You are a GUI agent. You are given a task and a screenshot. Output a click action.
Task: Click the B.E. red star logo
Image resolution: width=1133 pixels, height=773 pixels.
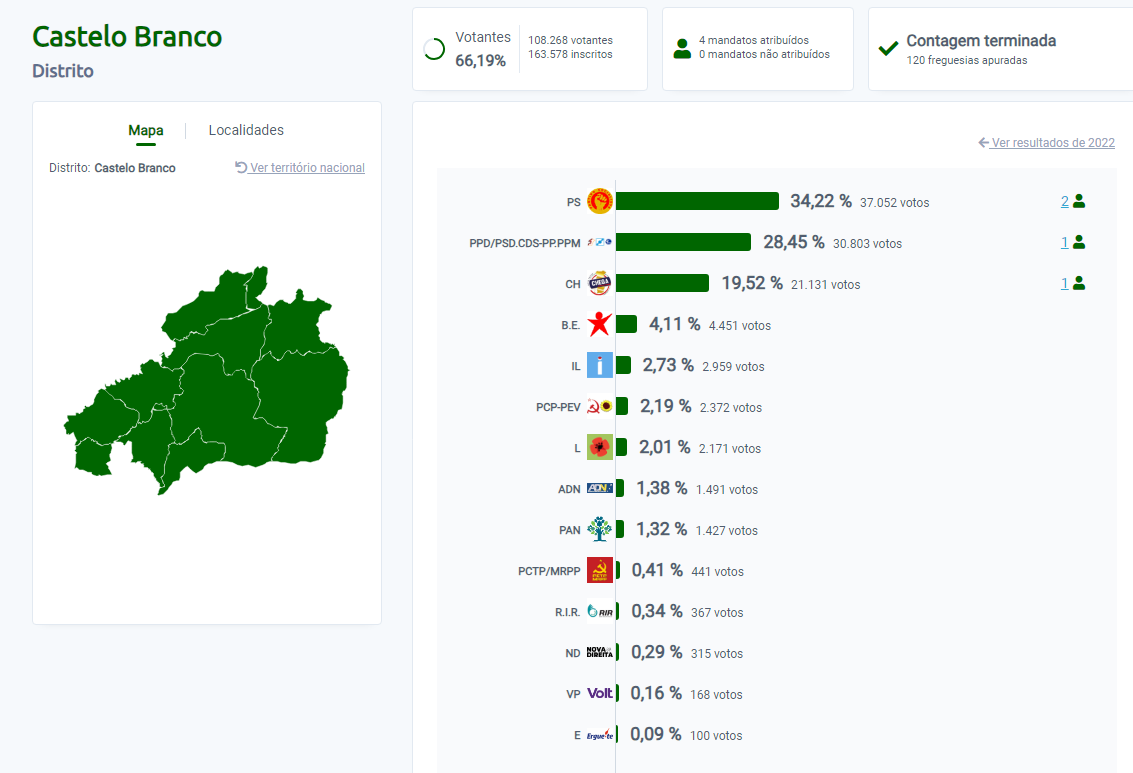tap(599, 325)
